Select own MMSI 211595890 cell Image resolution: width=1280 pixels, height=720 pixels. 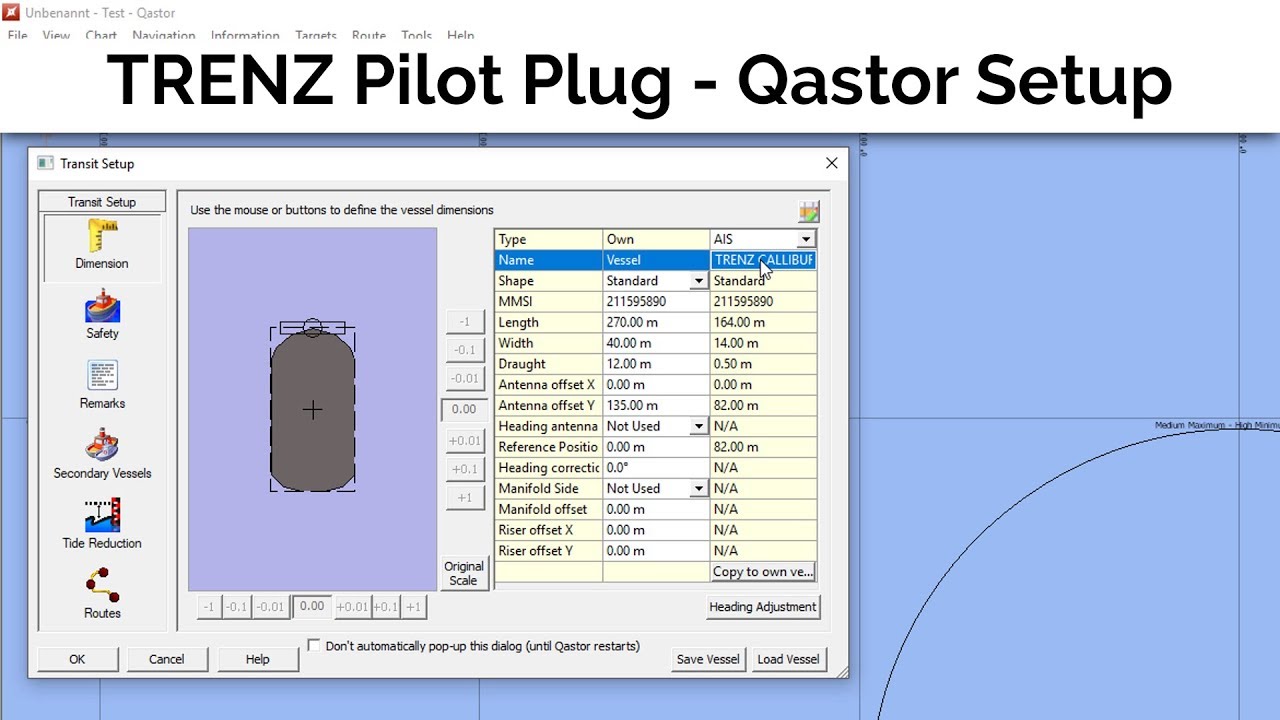(x=656, y=301)
